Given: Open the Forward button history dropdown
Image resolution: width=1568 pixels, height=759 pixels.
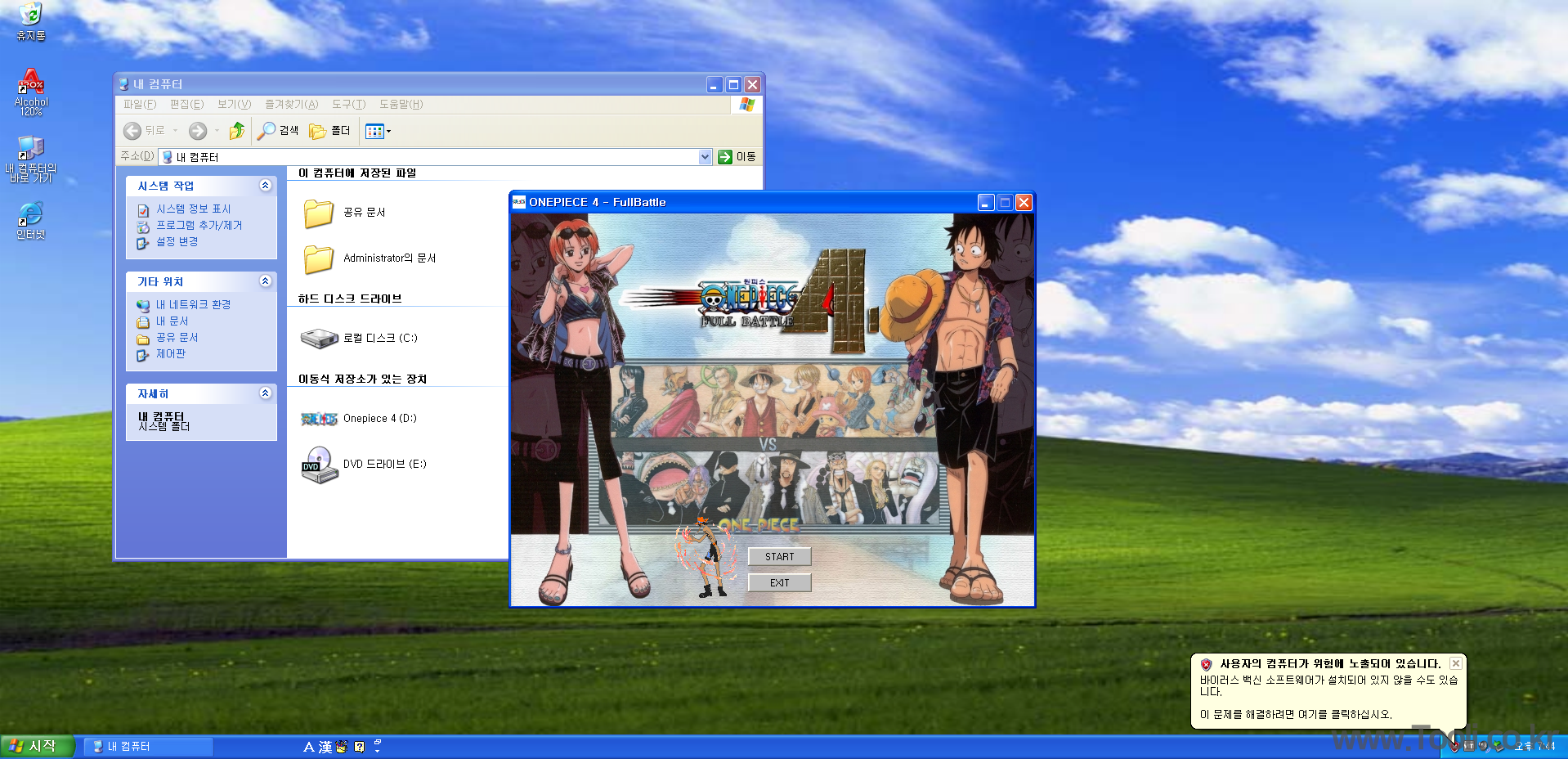Looking at the screenshot, I should click(x=217, y=131).
